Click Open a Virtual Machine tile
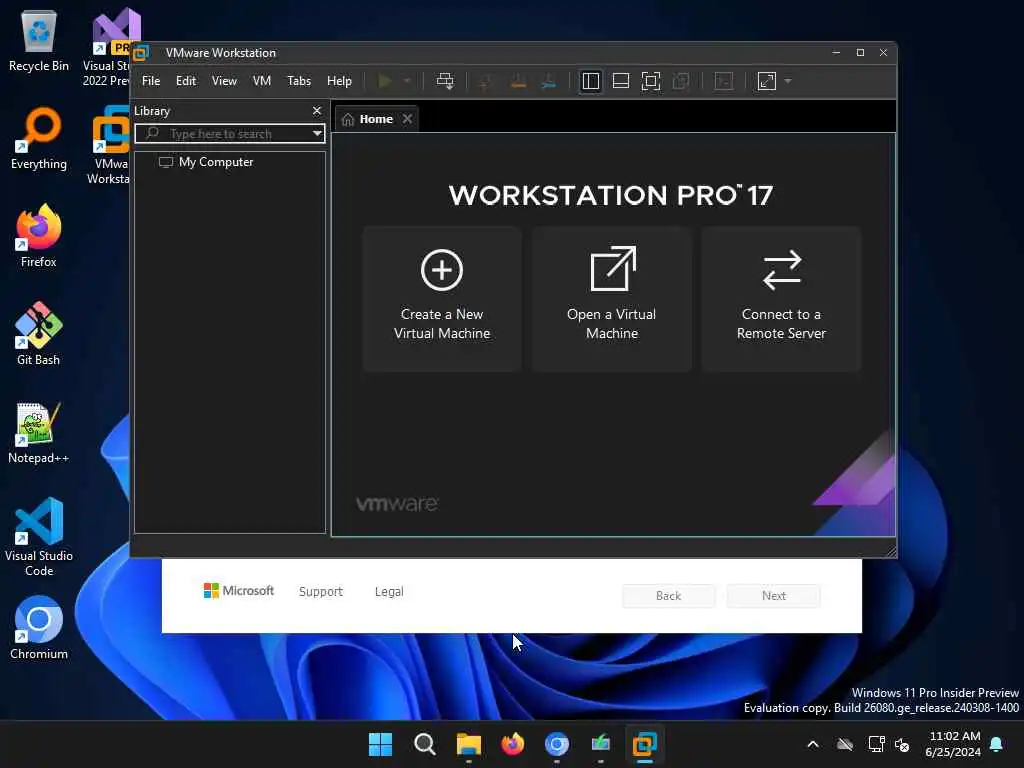 click(x=612, y=299)
